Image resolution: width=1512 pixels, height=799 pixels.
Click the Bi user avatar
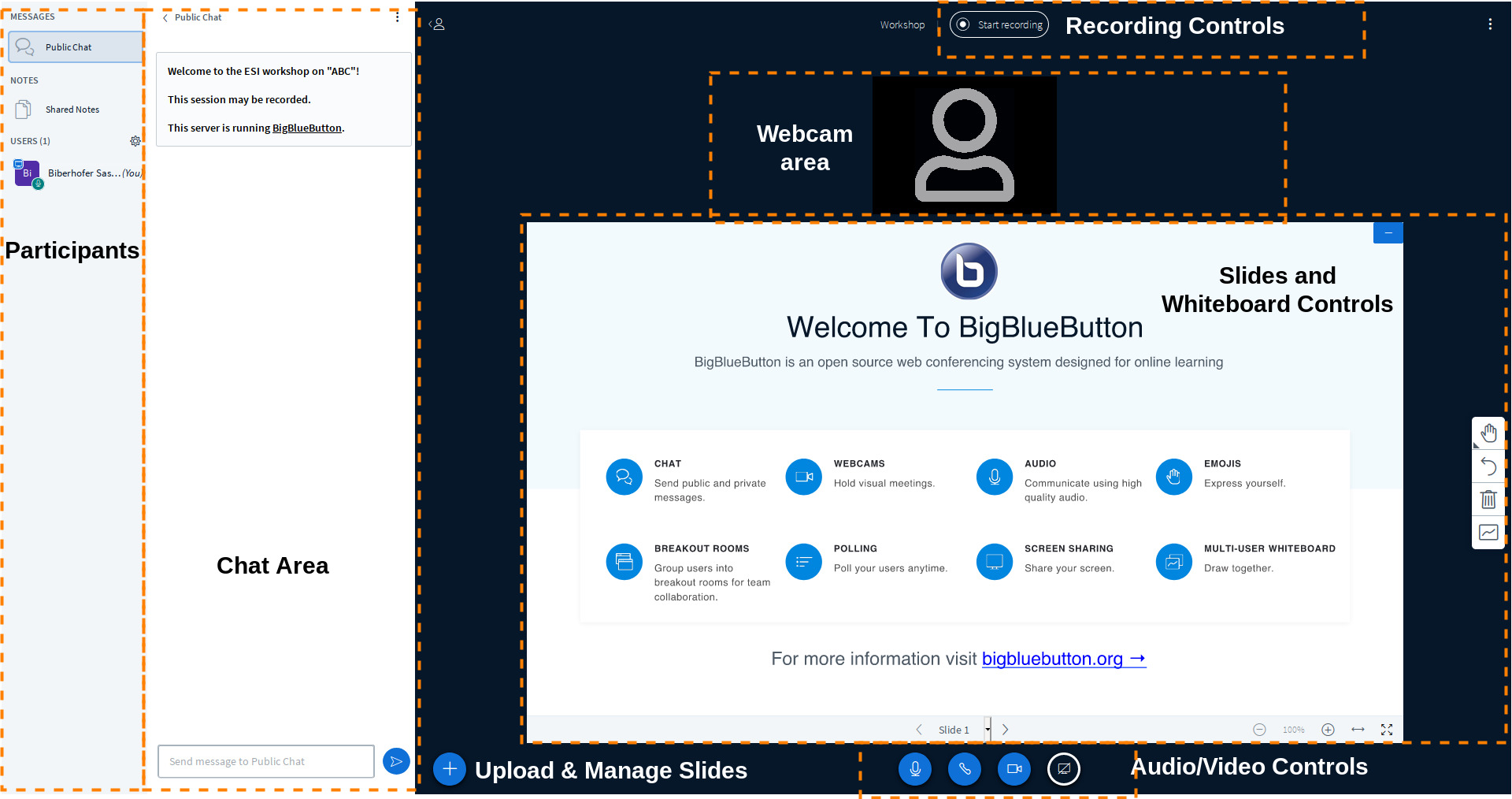pyautogui.click(x=28, y=173)
